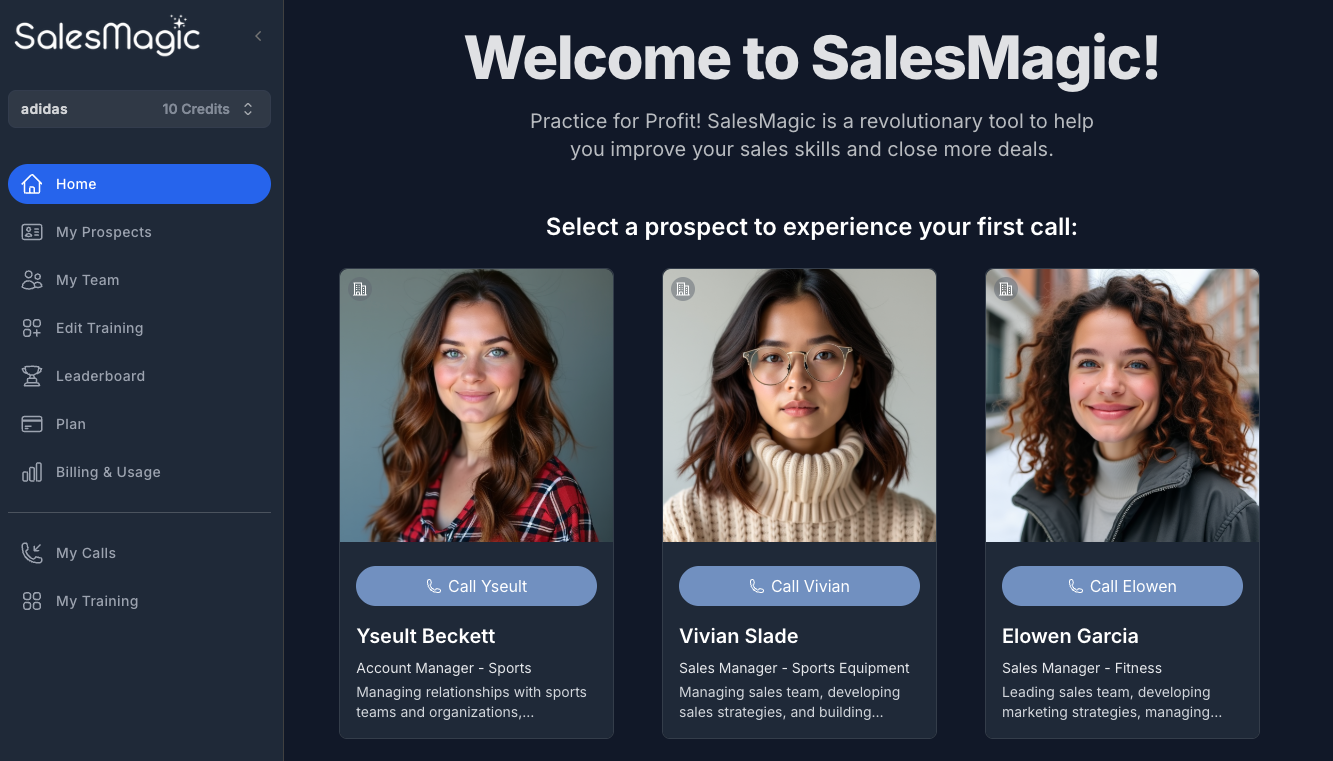Click the My Prospects contact card icon

pyautogui.click(x=32, y=232)
